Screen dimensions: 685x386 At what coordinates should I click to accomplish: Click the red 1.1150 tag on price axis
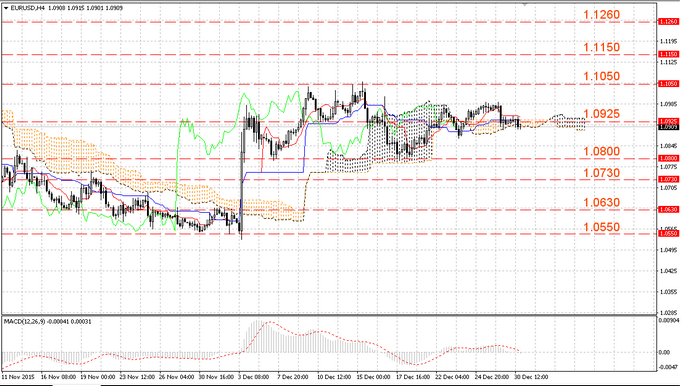coord(668,54)
